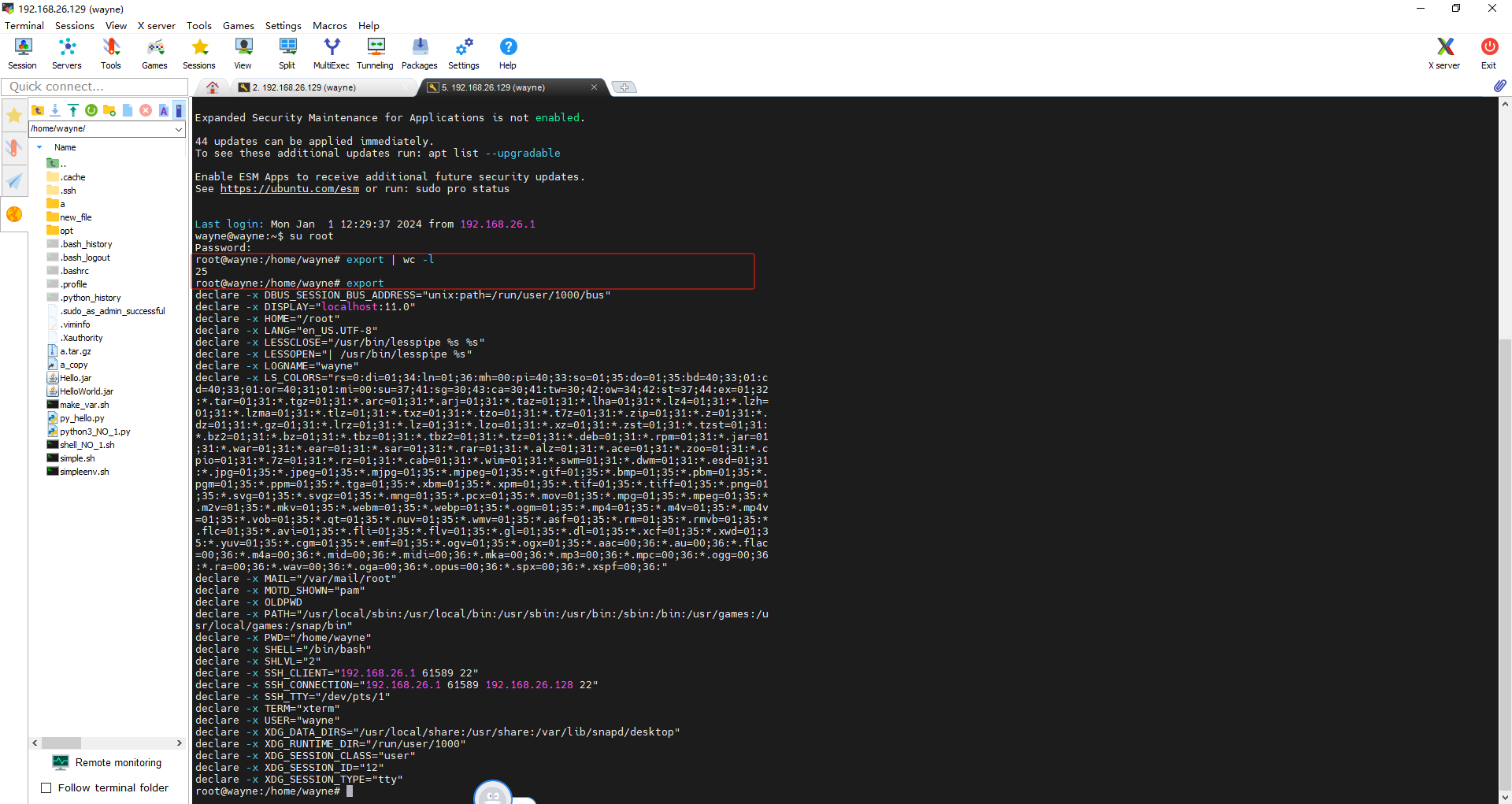This screenshot has width=1512, height=804.
Task: Click the https://ubuntu.com/esm link
Action: tap(289, 189)
